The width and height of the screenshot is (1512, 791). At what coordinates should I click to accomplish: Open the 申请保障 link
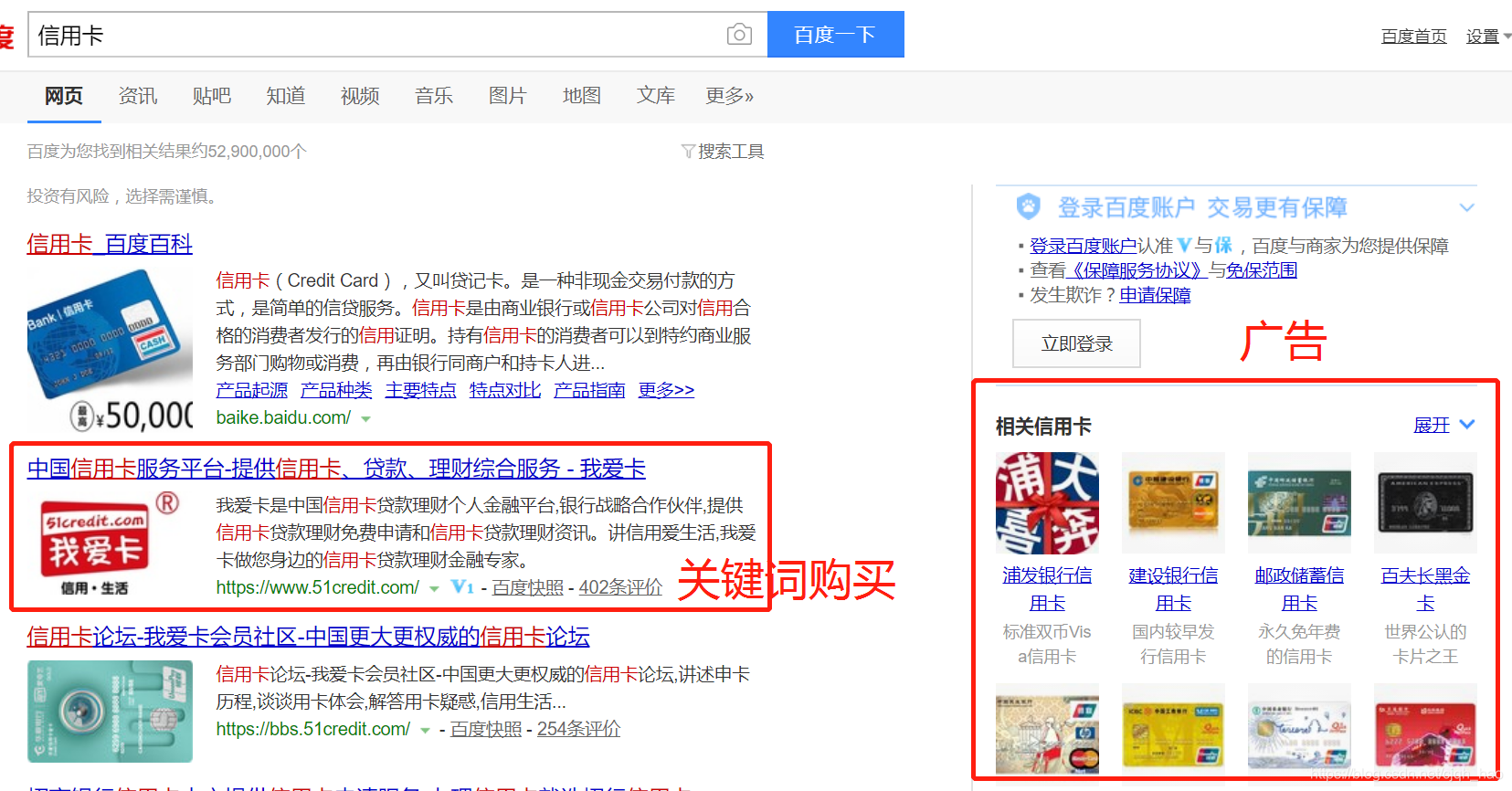pos(1156,295)
